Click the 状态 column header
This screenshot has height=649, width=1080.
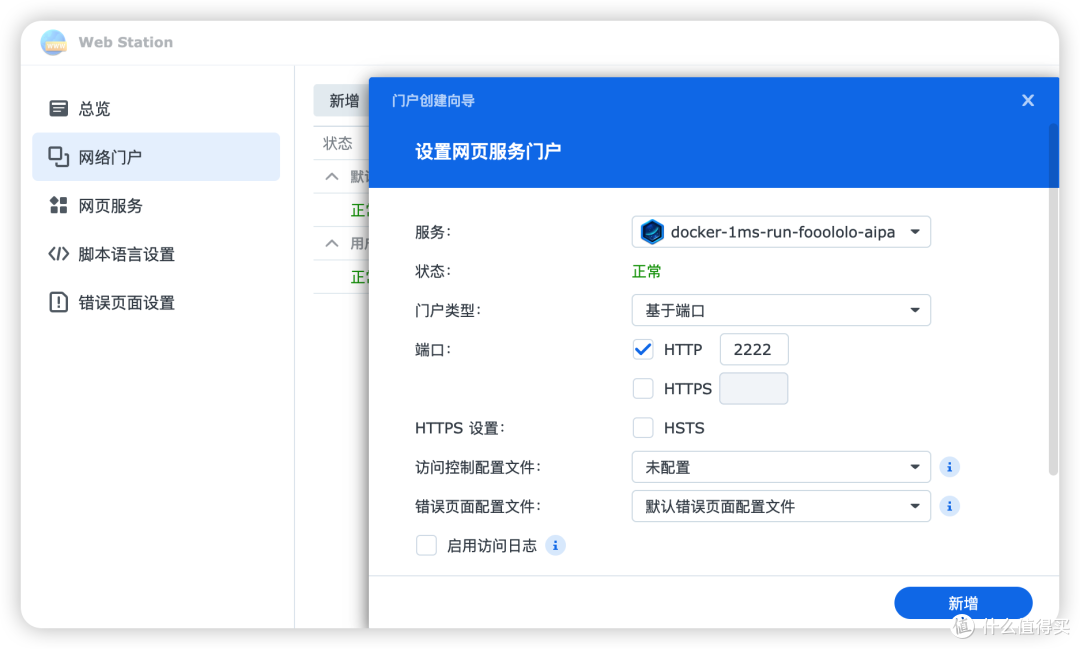tap(338, 143)
